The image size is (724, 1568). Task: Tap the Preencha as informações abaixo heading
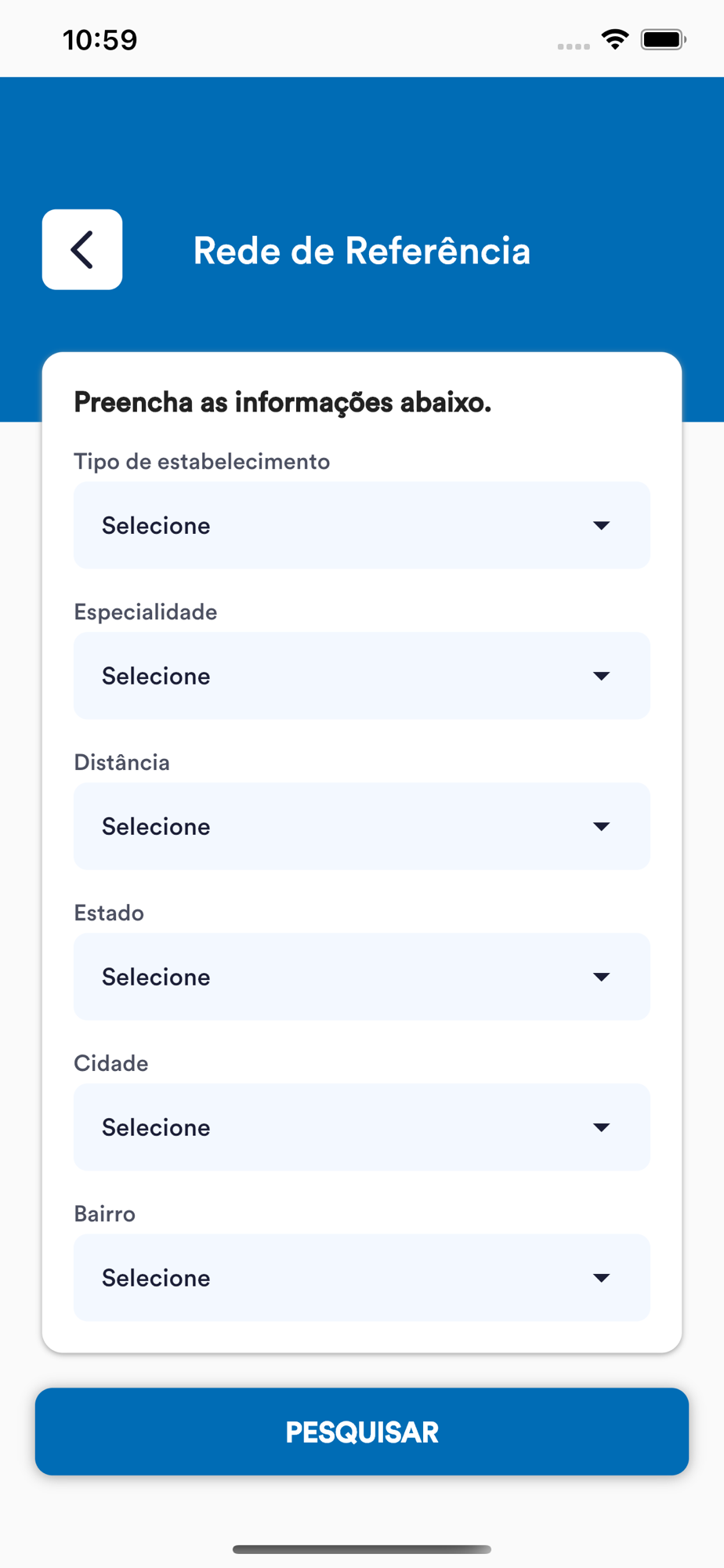[x=282, y=402]
